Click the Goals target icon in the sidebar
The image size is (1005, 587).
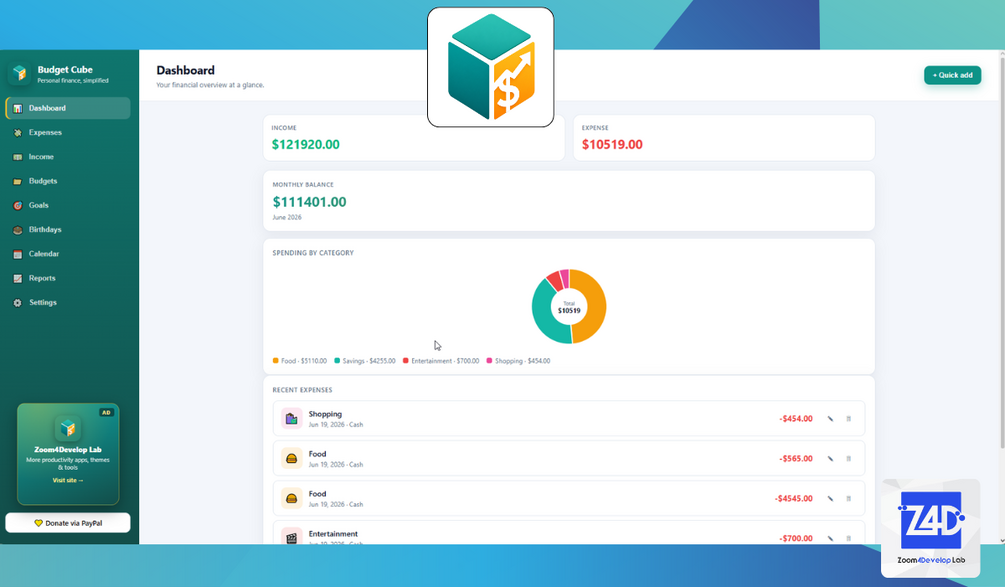click(18, 206)
